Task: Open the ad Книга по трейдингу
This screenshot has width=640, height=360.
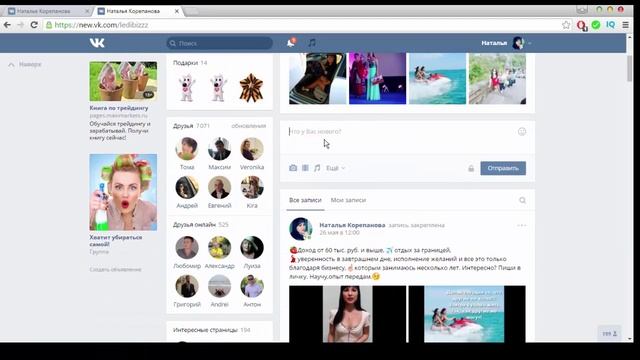Action: 119,108
